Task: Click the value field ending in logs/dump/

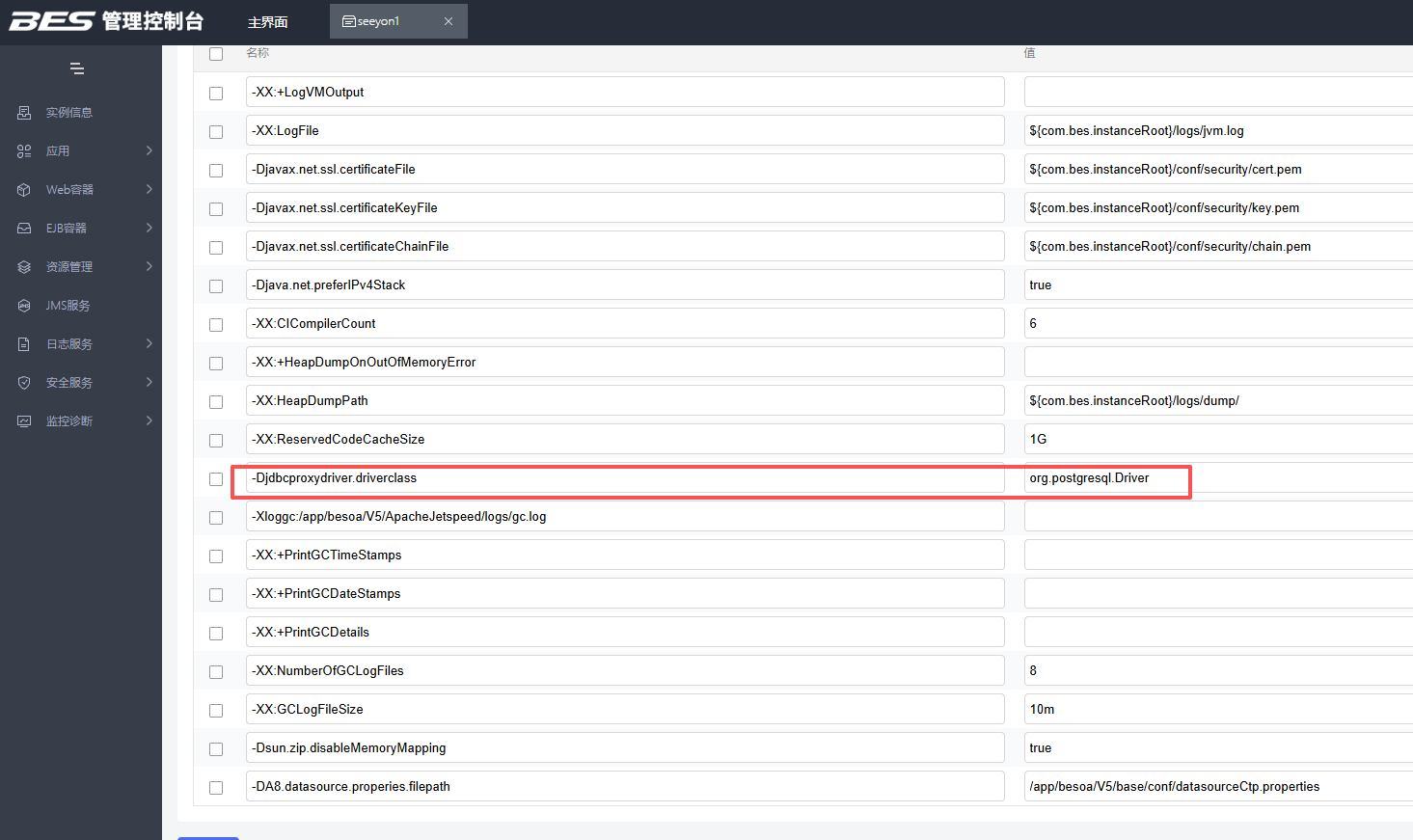Action: [1218, 400]
